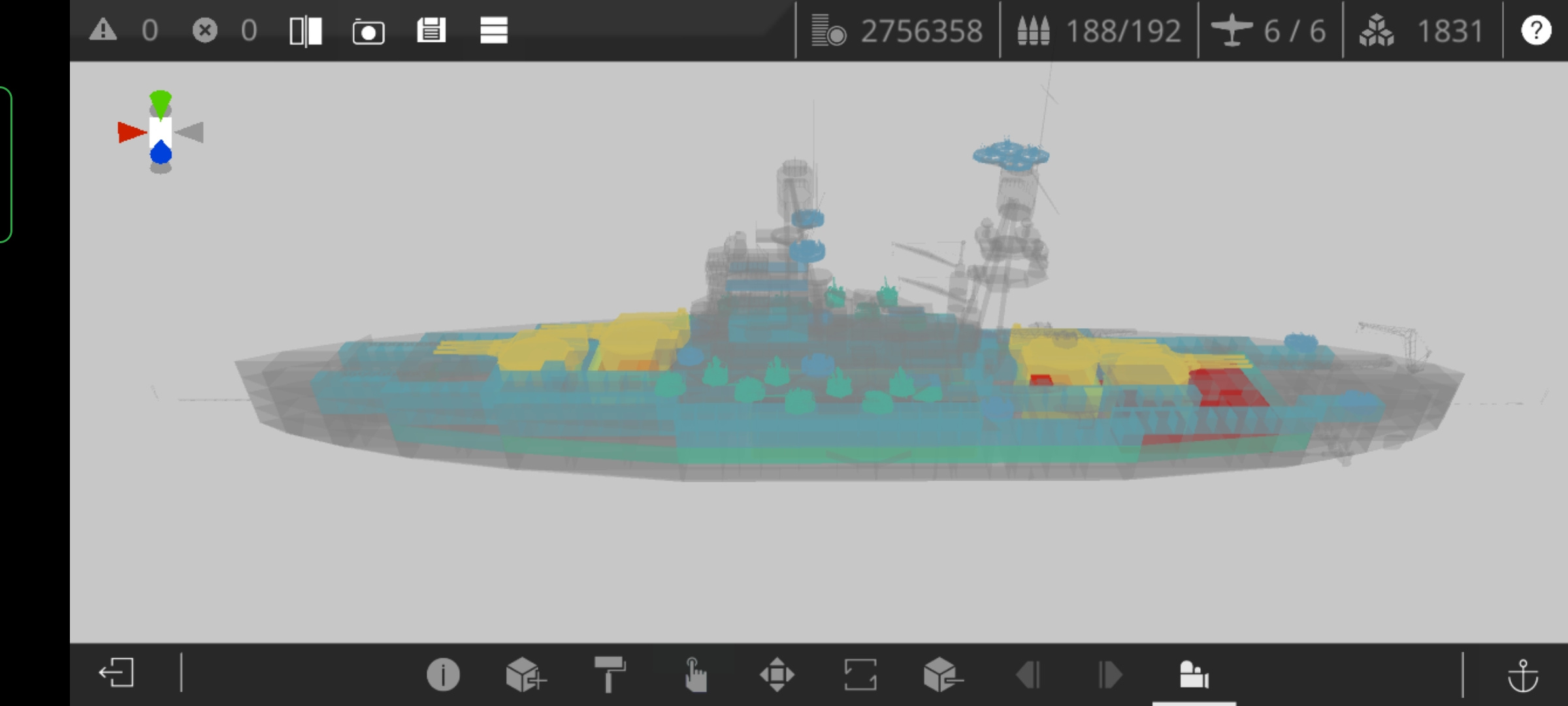The image size is (1568, 706).
Task: Click the undo step-back arrow
Action: tap(1028, 675)
